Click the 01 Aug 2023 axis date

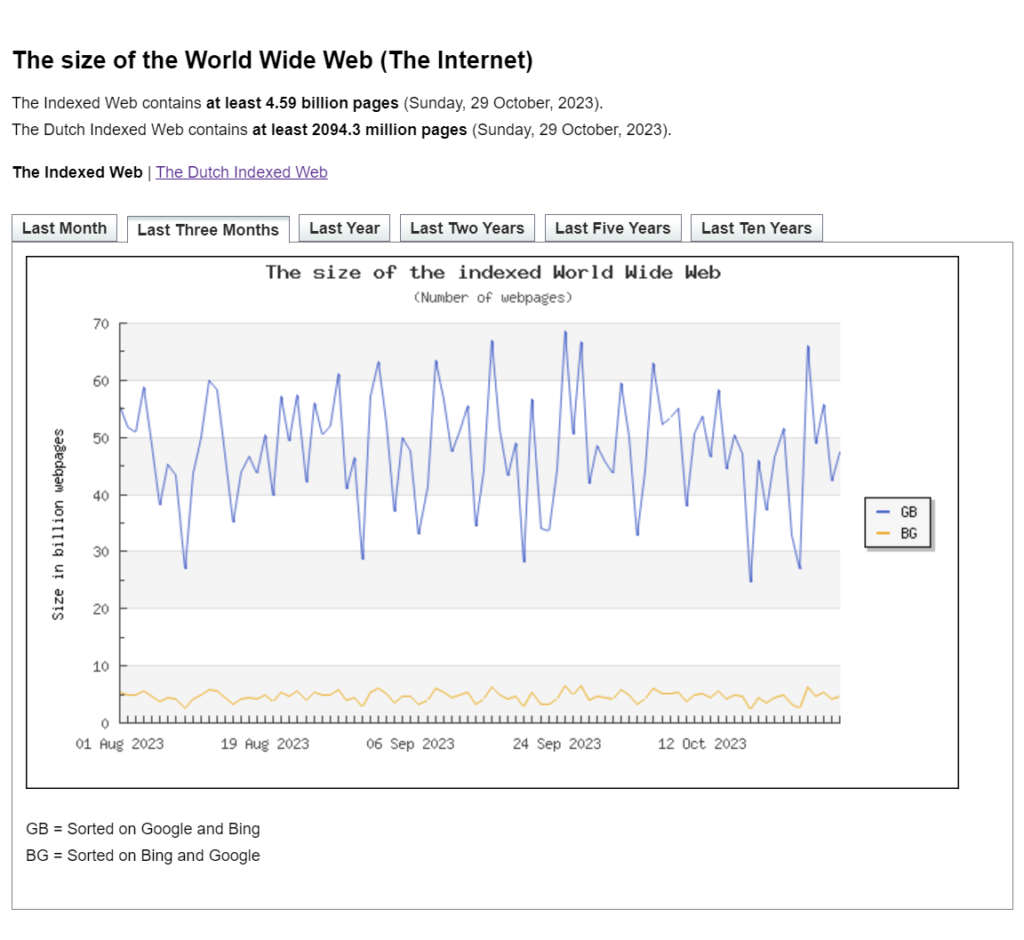click(x=120, y=744)
